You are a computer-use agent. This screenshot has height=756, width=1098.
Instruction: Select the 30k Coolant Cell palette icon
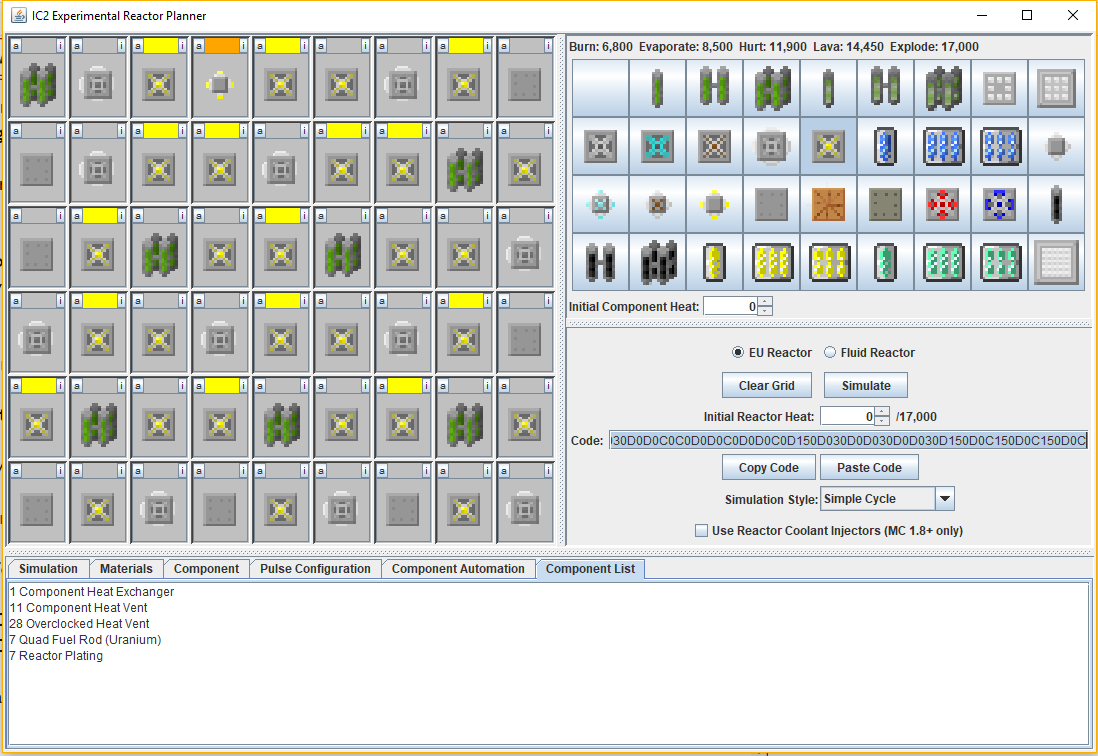[943, 146]
